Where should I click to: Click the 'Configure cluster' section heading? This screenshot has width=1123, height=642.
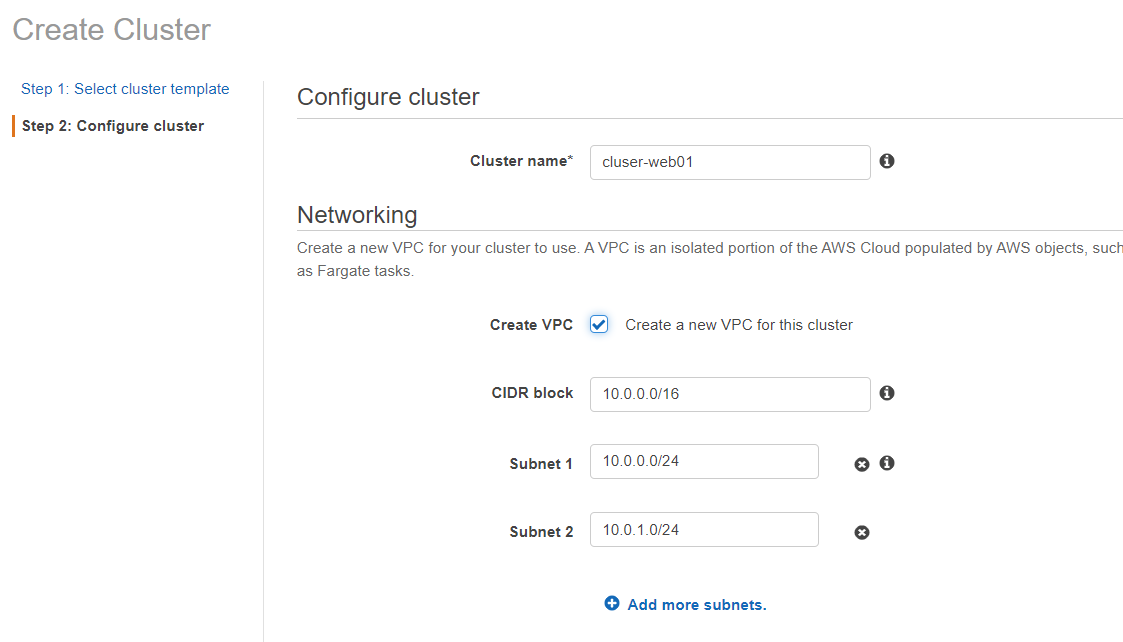[388, 97]
